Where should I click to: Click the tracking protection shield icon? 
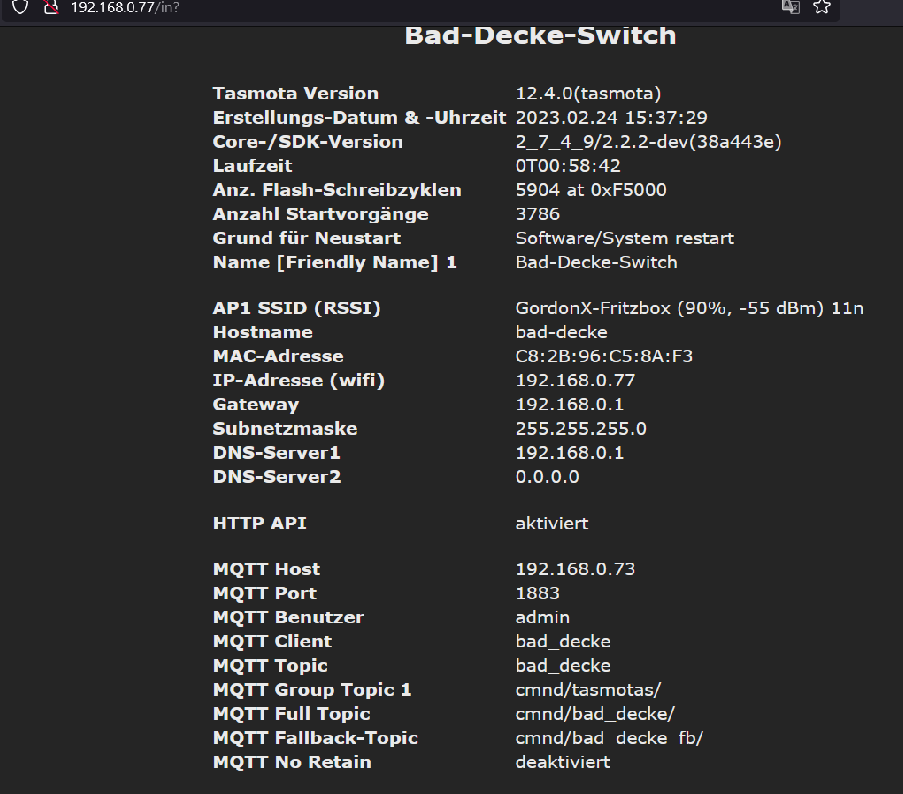[x=20, y=7]
